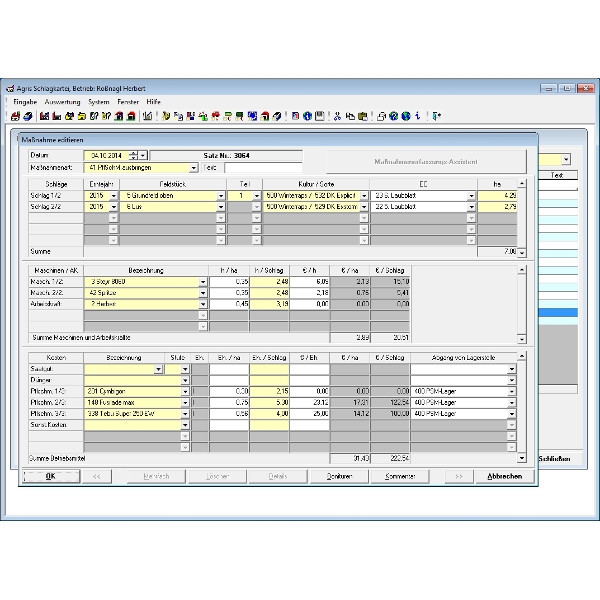This screenshot has height=600, width=600.
Task: Click the Datum spinner arrows
Action: point(133,155)
